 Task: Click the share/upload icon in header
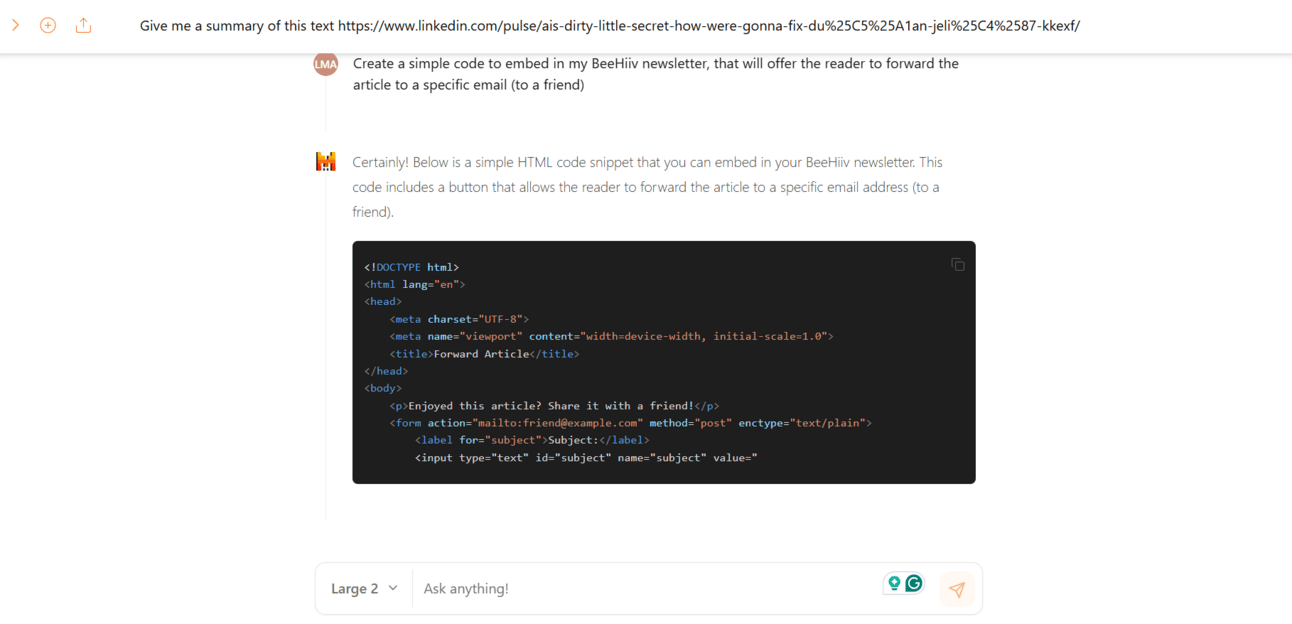(x=83, y=25)
